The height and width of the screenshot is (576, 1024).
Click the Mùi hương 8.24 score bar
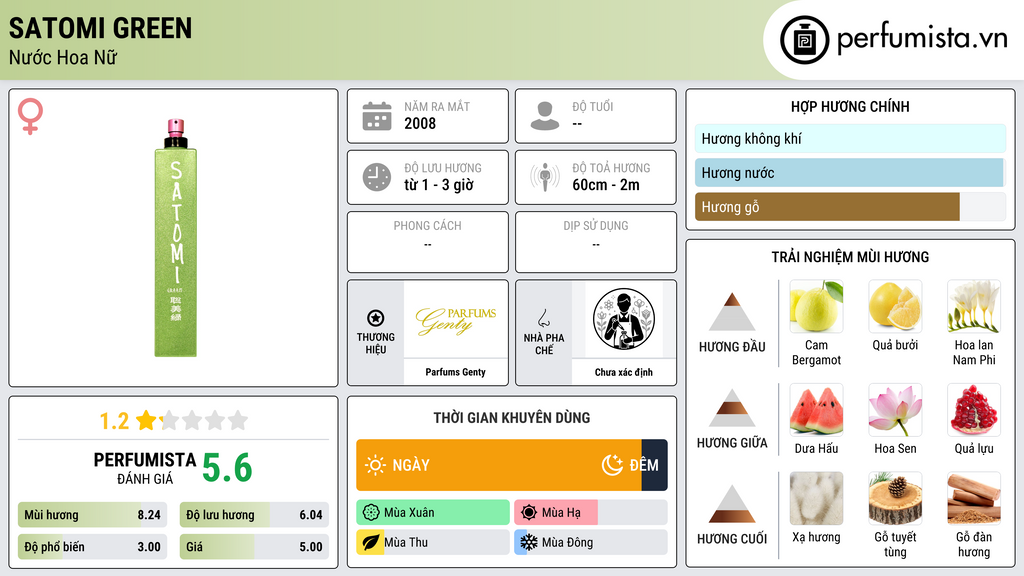[x=92, y=515]
